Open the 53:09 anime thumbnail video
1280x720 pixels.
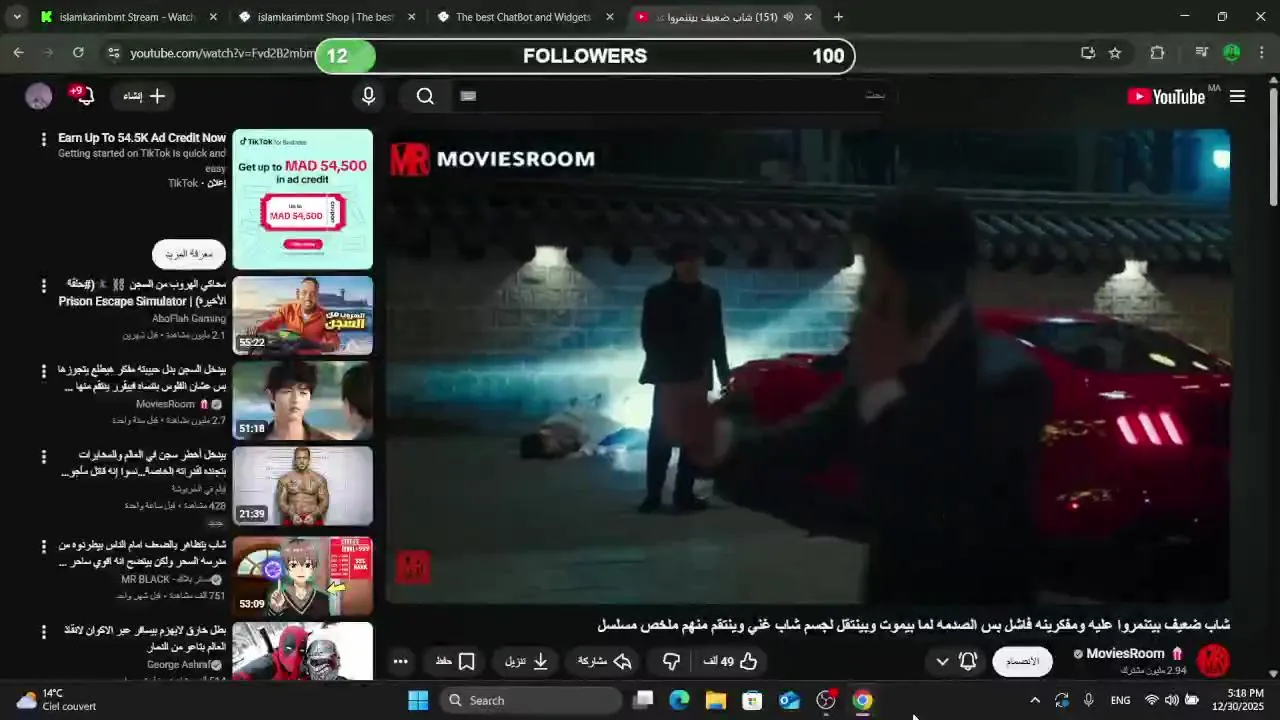[302, 575]
